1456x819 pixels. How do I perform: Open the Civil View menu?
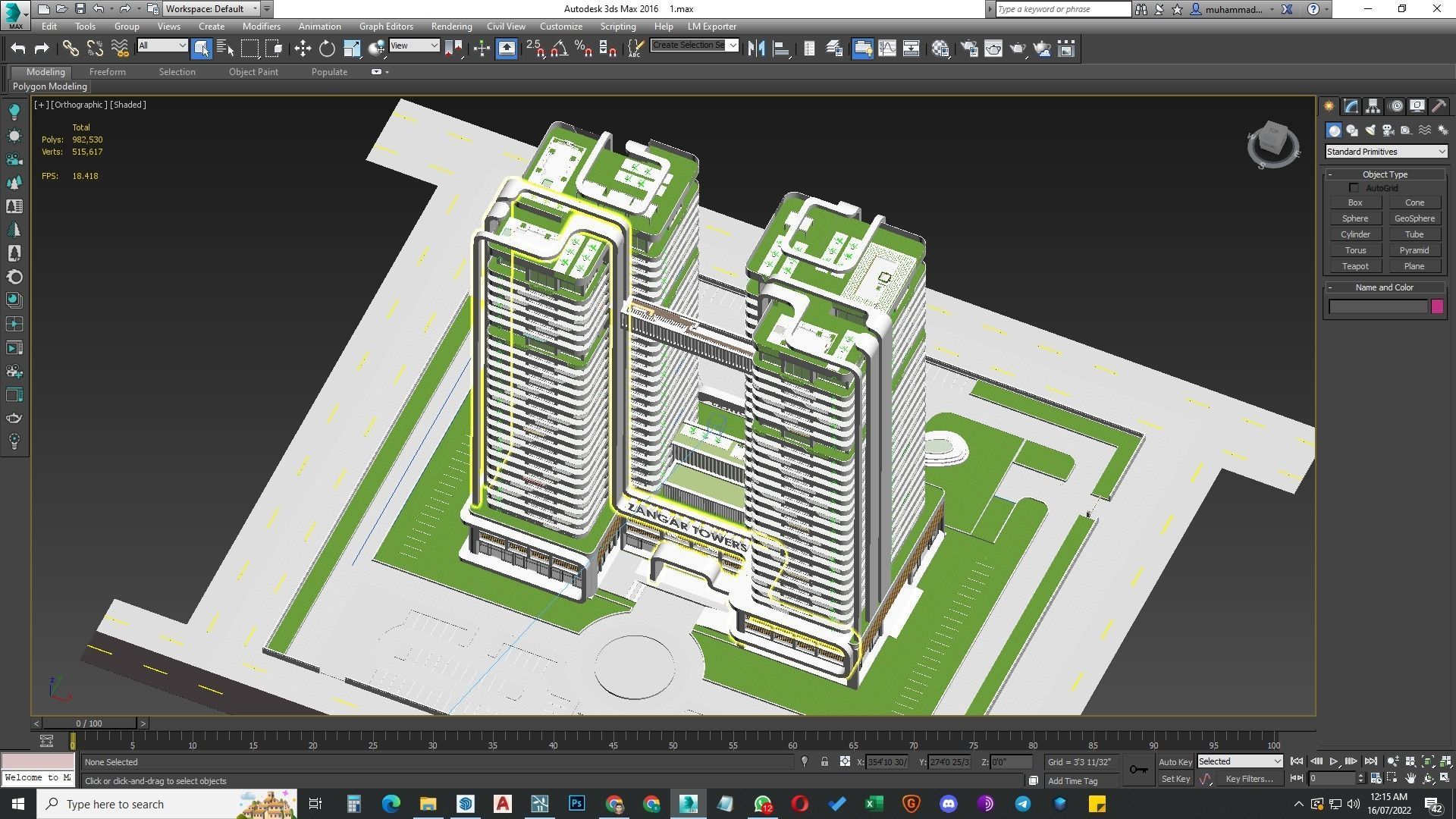(506, 27)
